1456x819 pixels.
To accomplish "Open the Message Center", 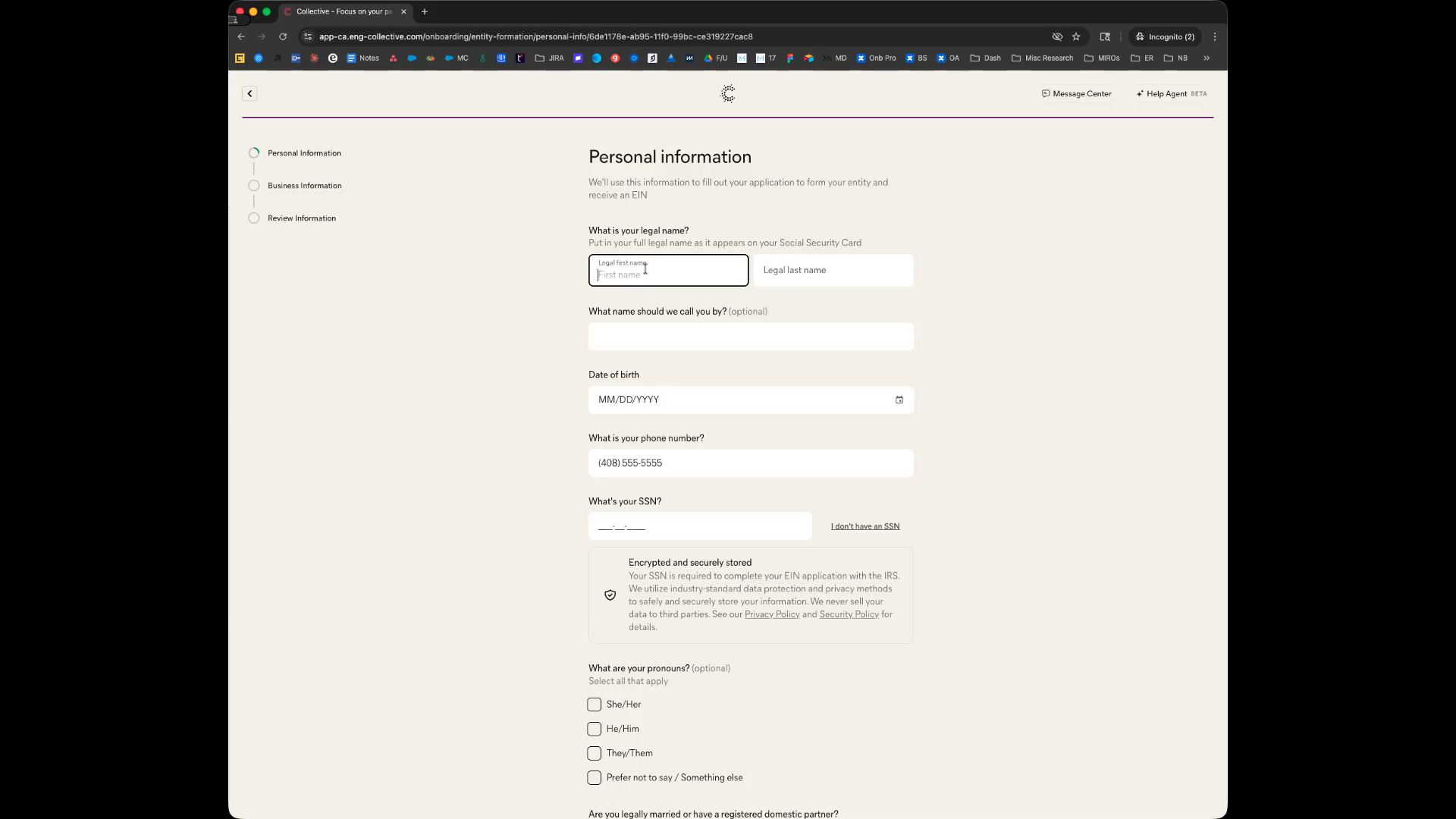I will [x=1076, y=93].
